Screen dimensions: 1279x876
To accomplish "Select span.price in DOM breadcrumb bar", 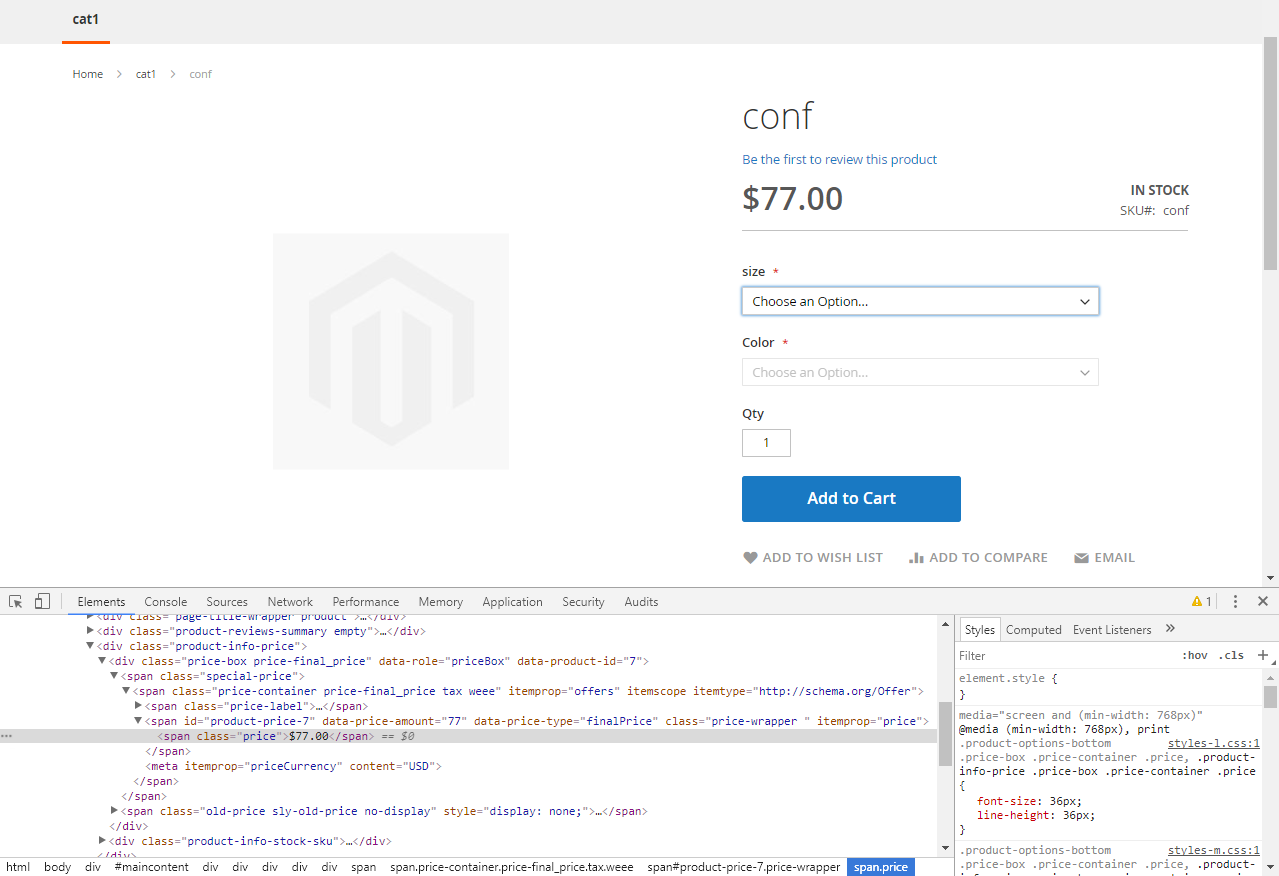I will click(x=880, y=867).
